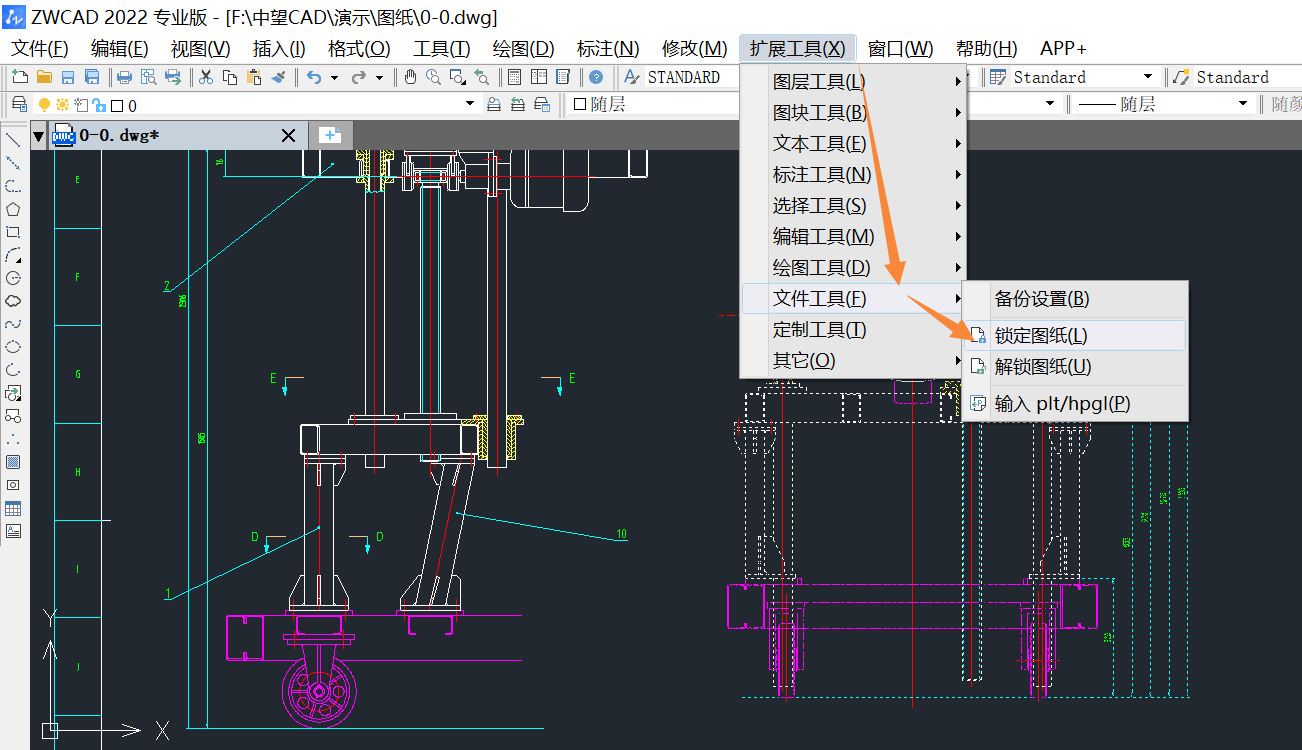The image size is (1302, 750).
Task: Select the Polygon drawing tool
Action: (13, 209)
